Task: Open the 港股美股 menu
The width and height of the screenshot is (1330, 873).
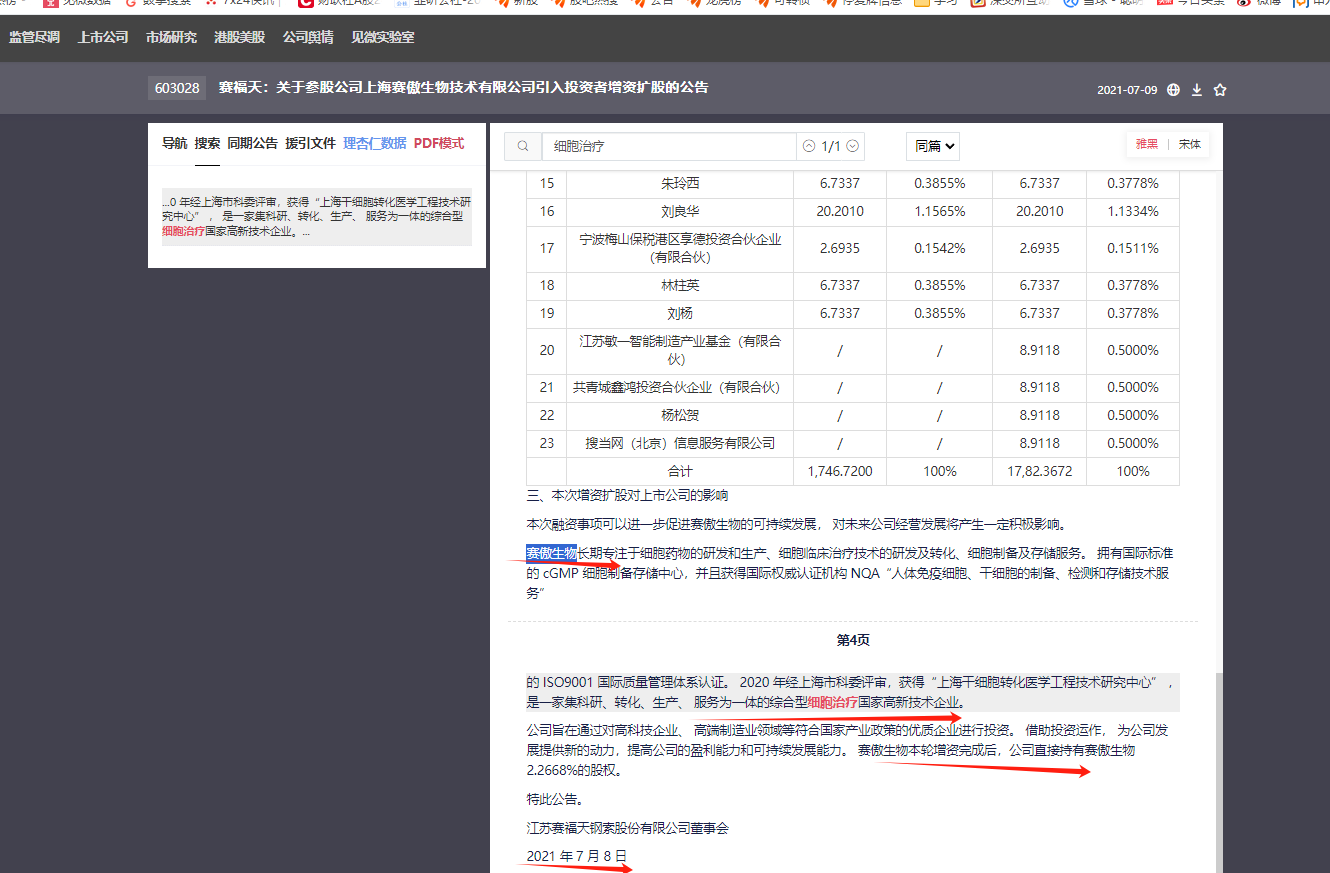Action: point(240,37)
